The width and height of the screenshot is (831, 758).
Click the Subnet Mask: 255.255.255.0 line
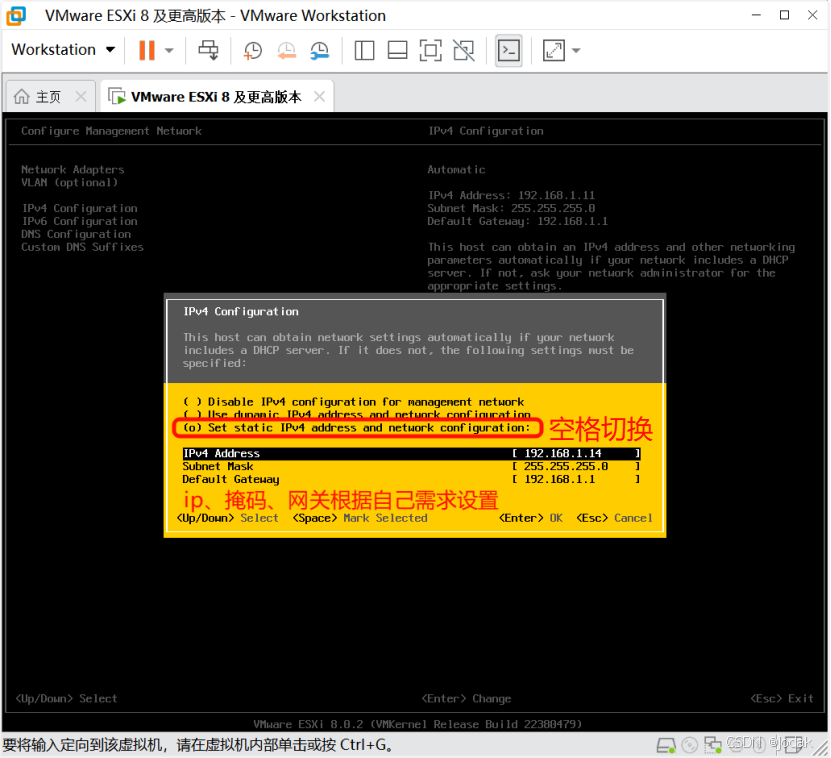(511, 208)
